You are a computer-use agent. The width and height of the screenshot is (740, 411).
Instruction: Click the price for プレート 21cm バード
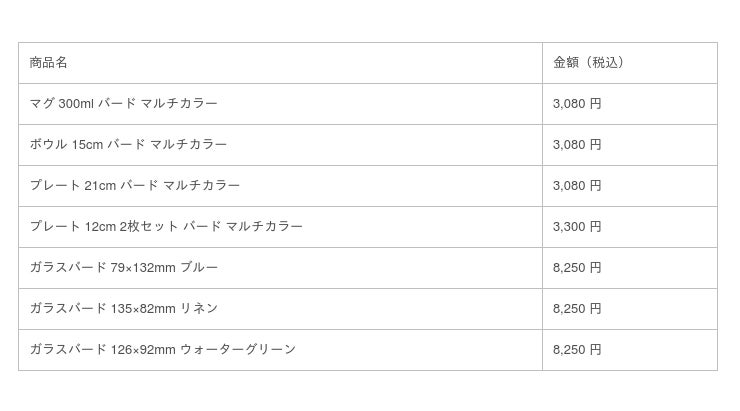577,186
